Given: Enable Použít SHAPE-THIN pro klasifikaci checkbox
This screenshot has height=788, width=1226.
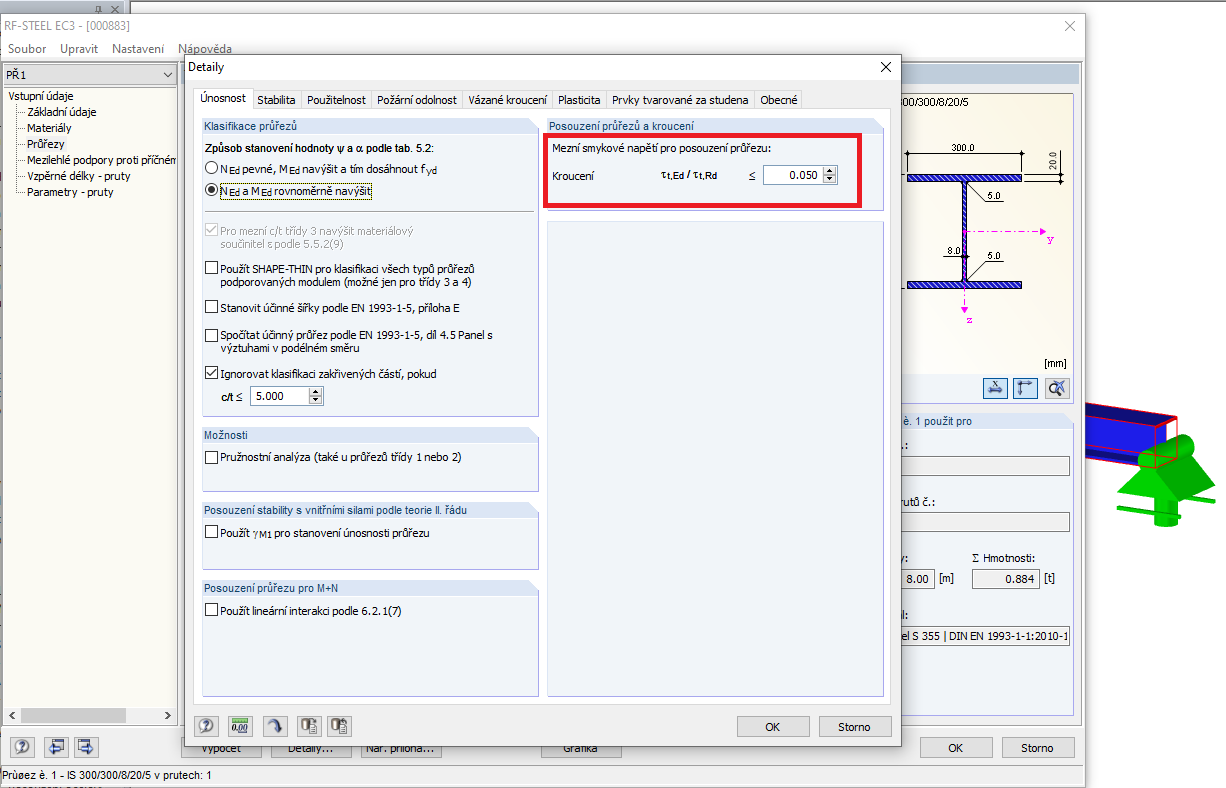Looking at the screenshot, I should tap(211, 268).
